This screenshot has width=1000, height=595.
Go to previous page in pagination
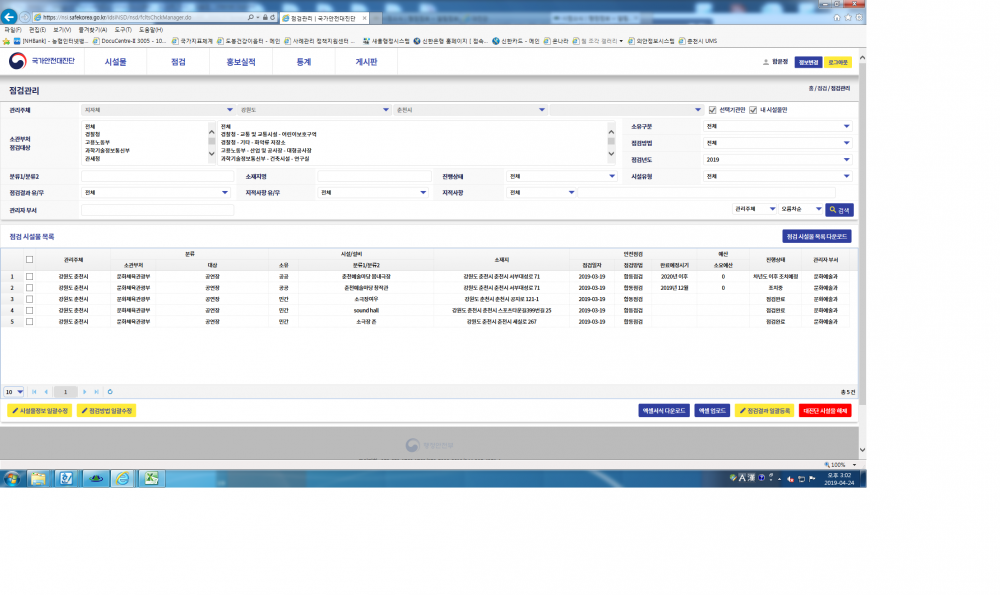pyautogui.click(x=46, y=392)
